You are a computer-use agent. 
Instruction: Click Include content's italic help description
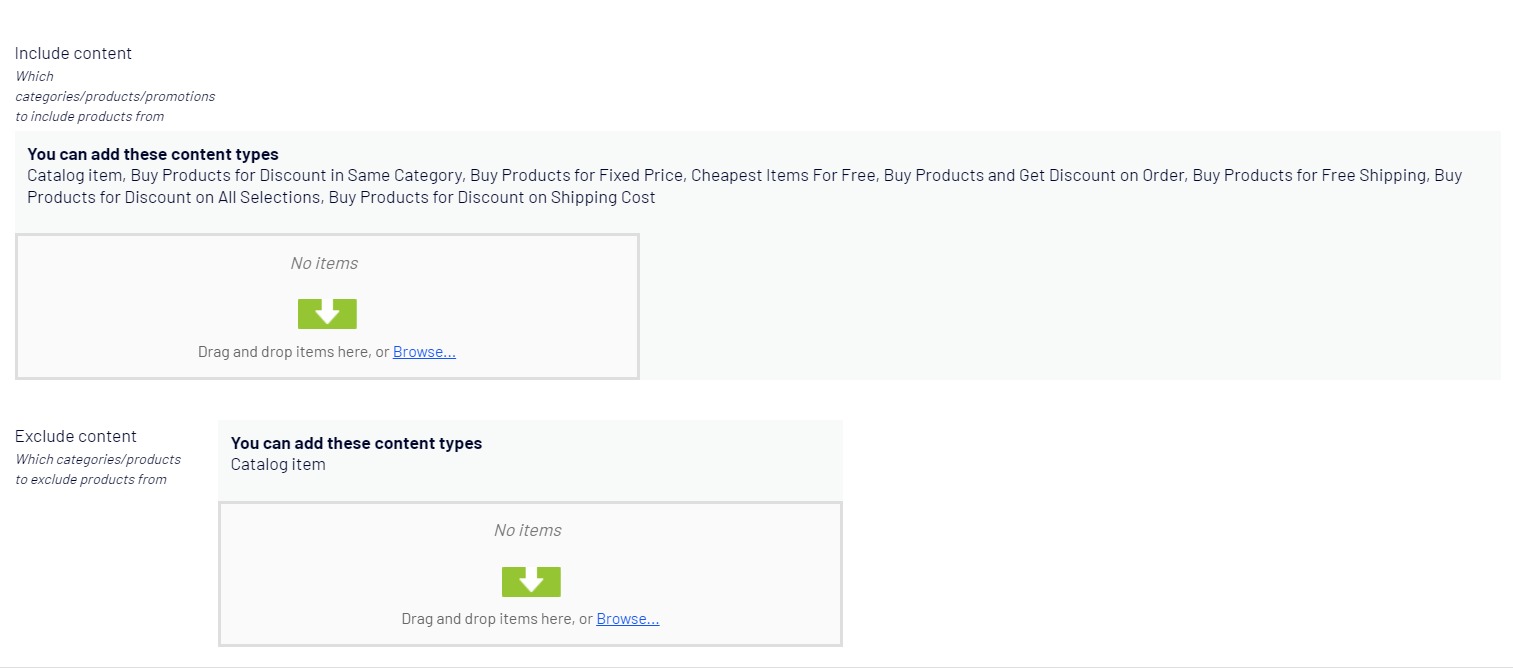(115, 96)
